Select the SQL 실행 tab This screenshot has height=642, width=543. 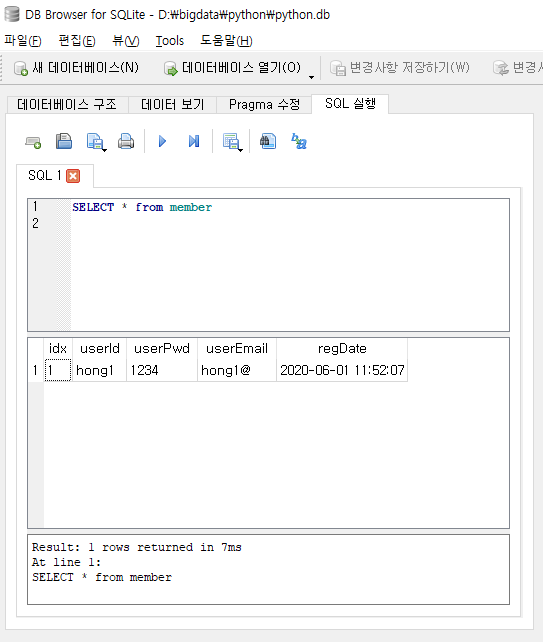(351, 103)
